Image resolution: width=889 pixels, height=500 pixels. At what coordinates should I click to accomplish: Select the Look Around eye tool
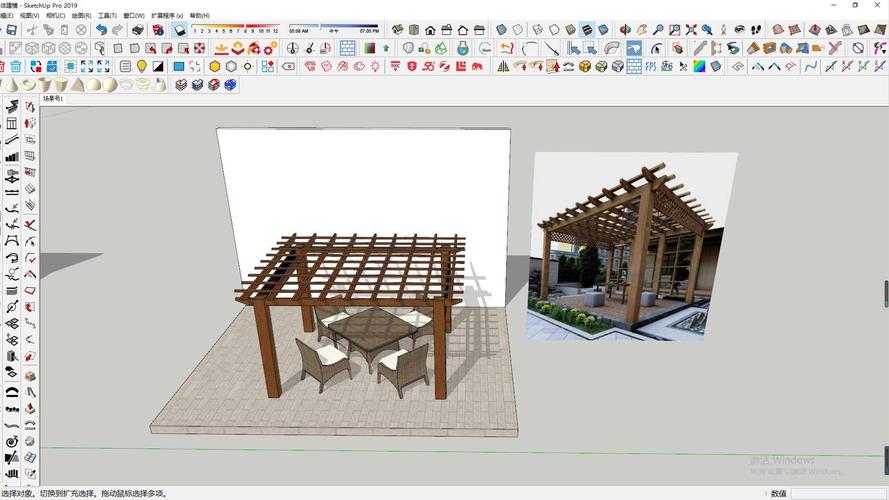739,29
